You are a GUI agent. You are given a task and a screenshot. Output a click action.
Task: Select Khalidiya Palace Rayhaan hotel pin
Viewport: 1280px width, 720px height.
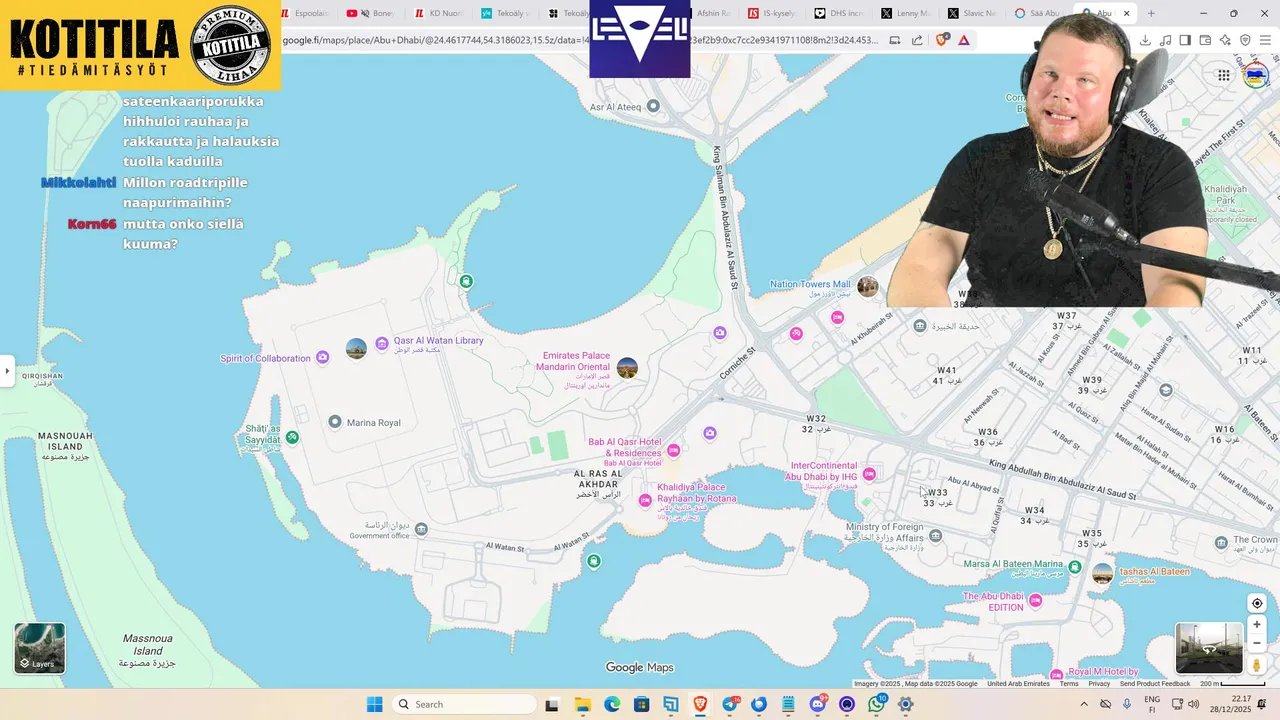click(646, 500)
